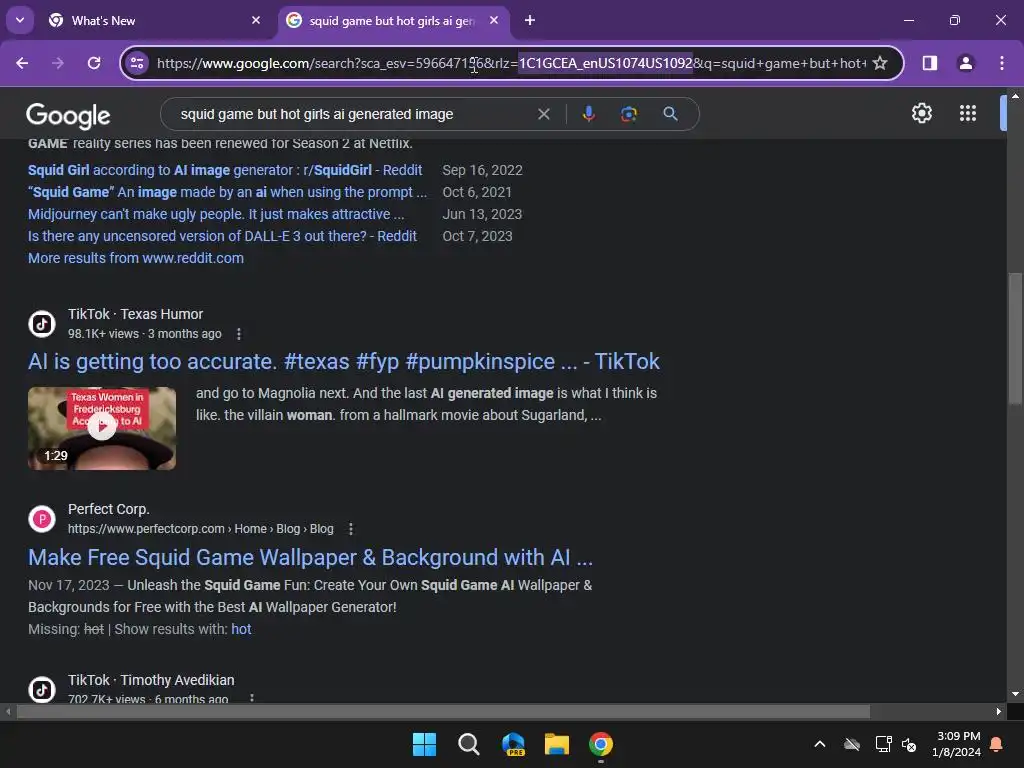This screenshot has width=1024, height=768.
Task: Open notifications bell in system tray
Action: [x=996, y=744]
